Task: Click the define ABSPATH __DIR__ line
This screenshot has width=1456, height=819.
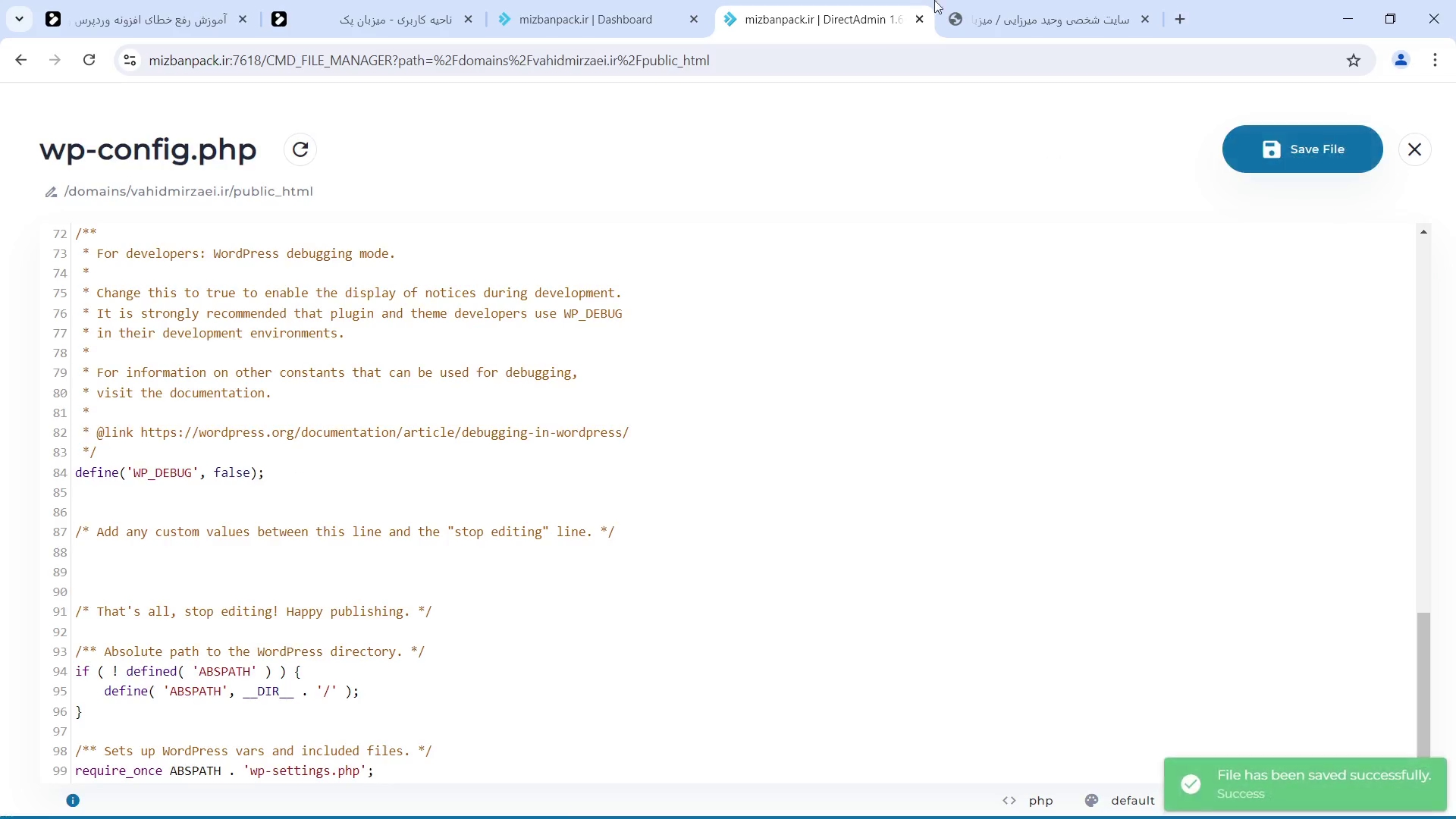Action: point(231,692)
